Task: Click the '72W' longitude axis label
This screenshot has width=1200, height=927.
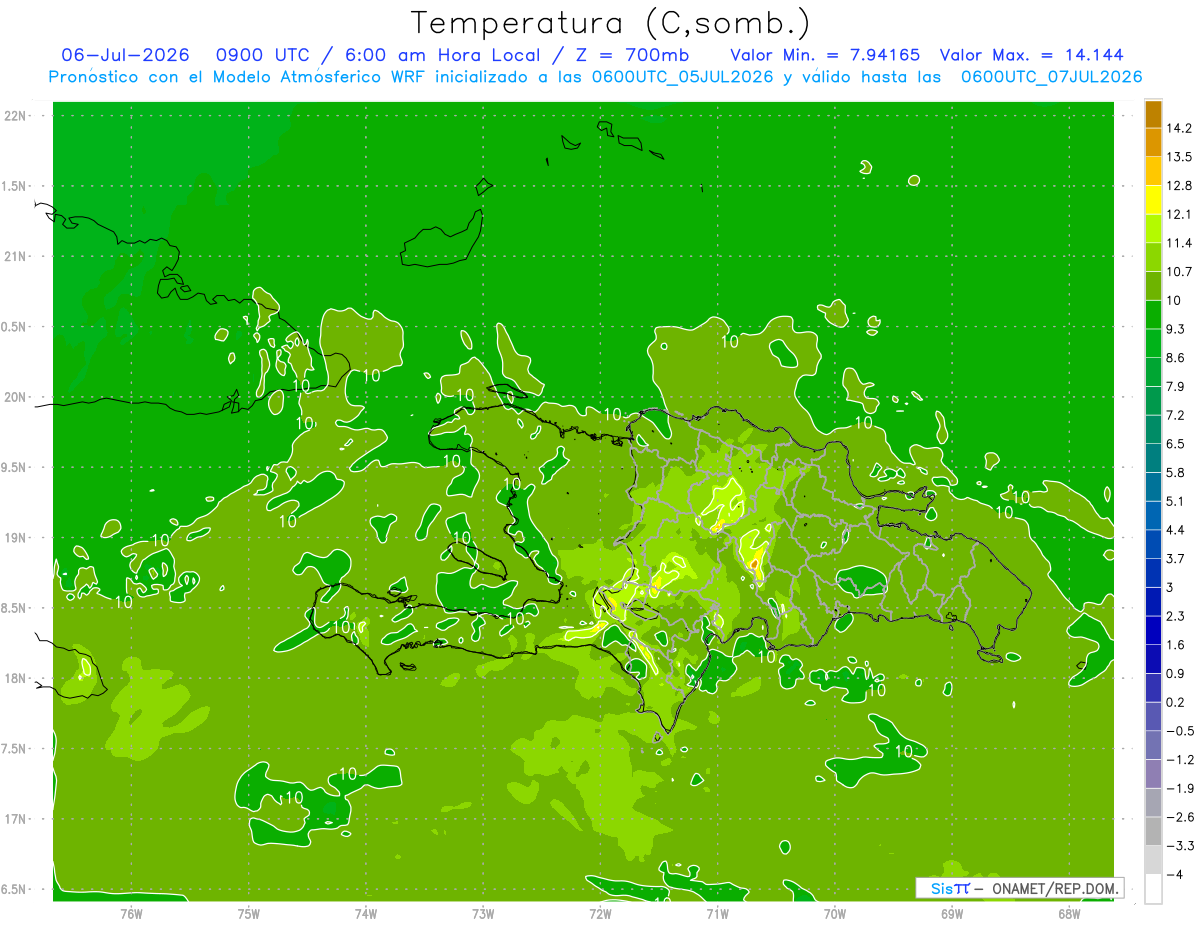Action: (x=600, y=913)
